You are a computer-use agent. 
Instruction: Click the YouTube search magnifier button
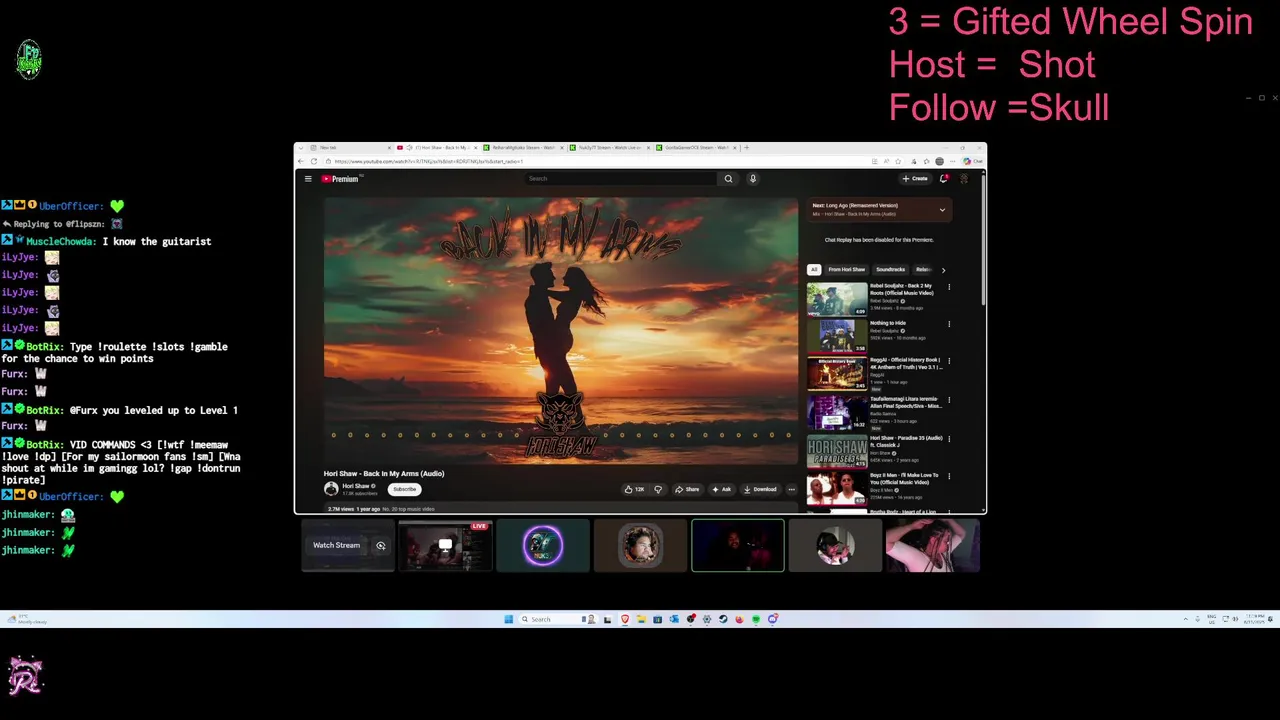(x=728, y=179)
